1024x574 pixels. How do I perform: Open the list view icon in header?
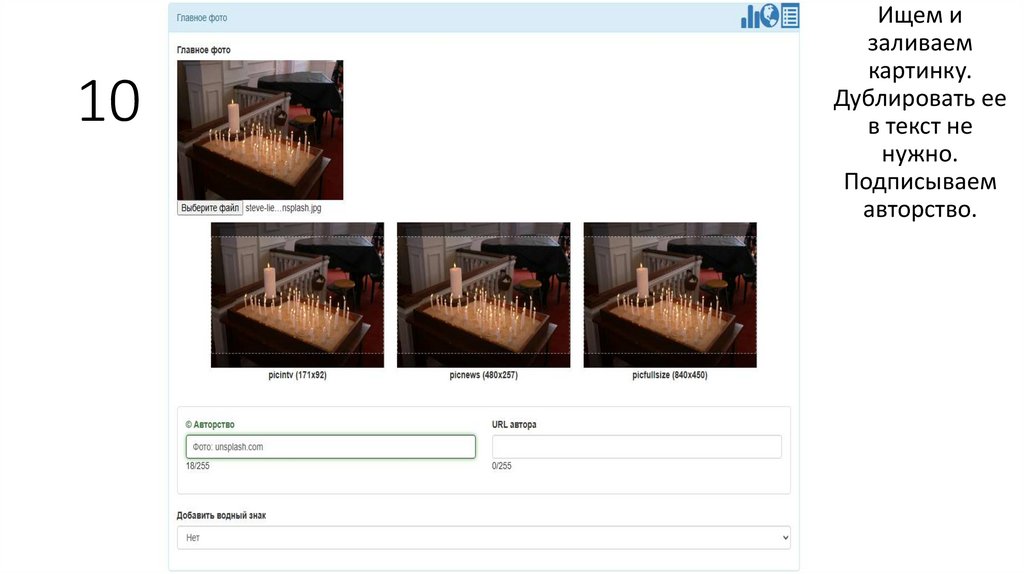(790, 16)
